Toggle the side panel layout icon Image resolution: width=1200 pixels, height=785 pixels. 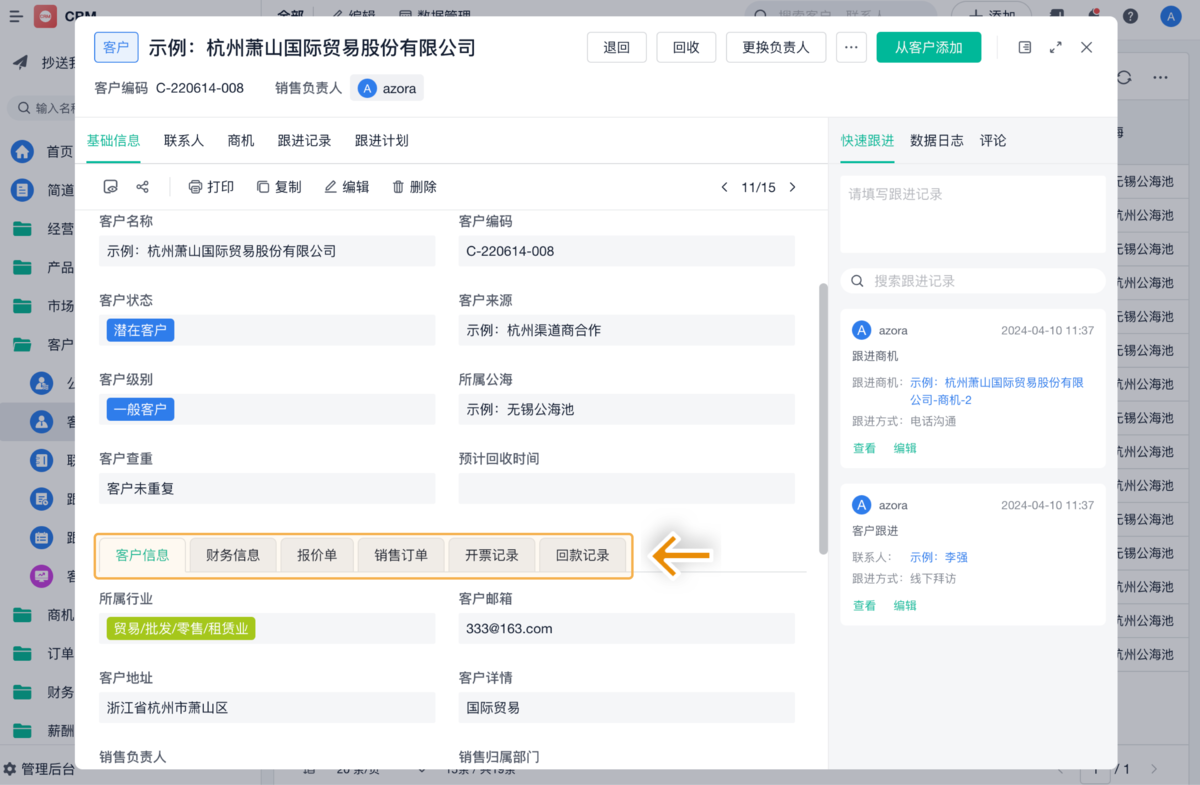coord(1025,47)
